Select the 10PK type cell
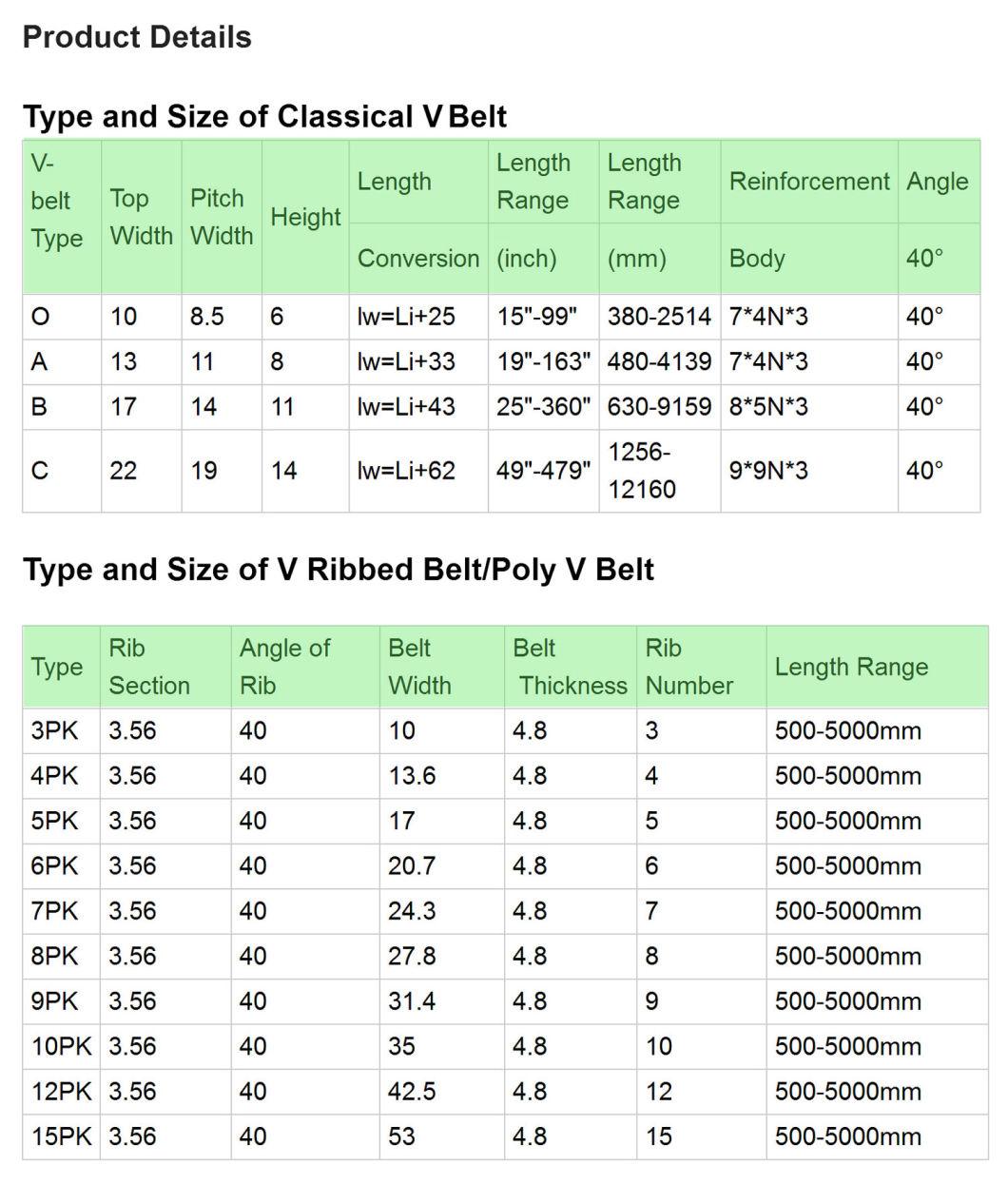Viewport: 1008px width, 1184px height. click(x=61, y=1046)
